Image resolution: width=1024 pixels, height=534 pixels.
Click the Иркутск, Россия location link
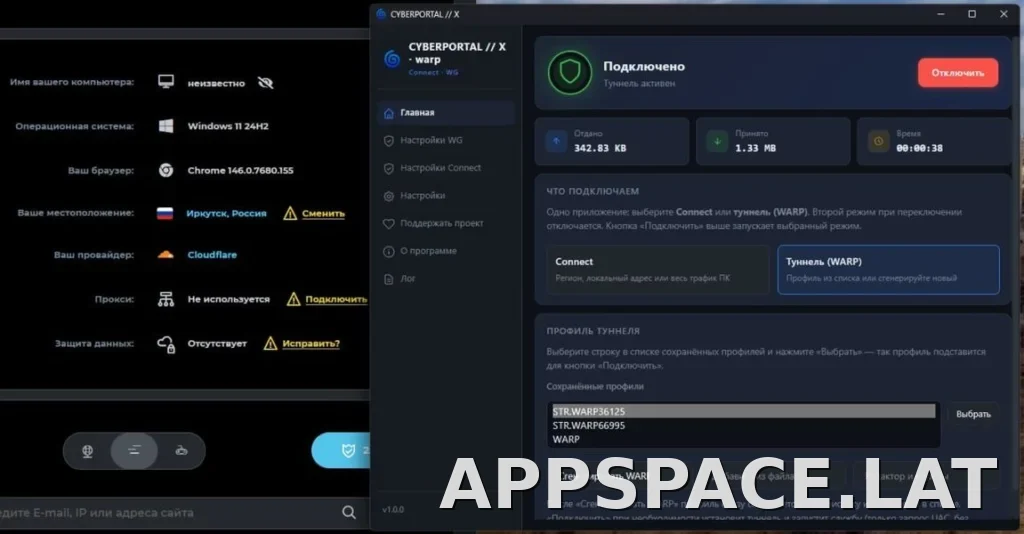[x=226, y=213]
